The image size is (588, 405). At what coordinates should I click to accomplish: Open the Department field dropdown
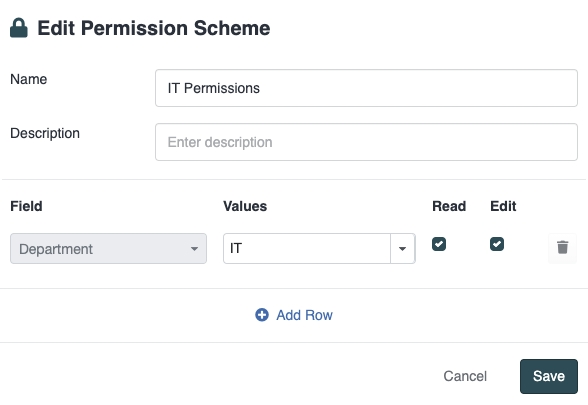pos(108,249)
